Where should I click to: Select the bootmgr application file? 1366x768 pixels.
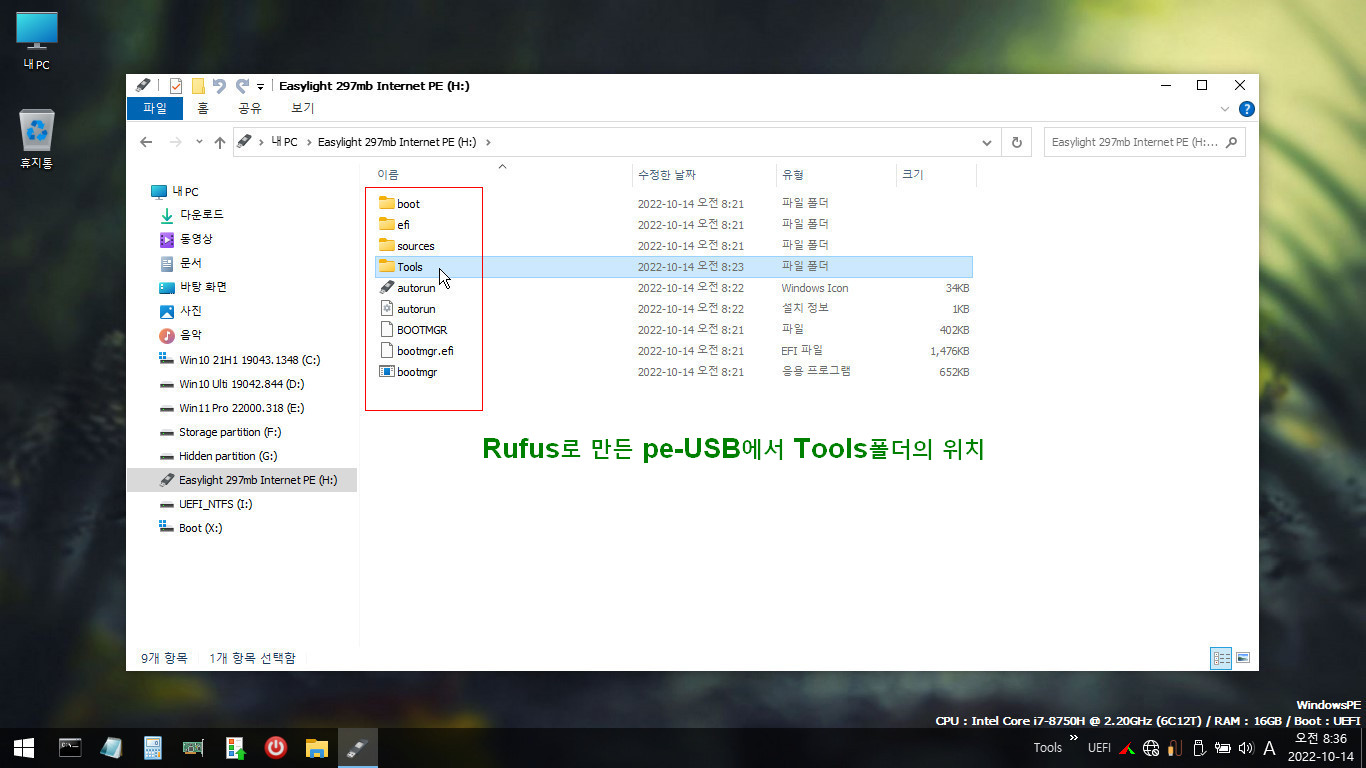(x=417, y=372)
